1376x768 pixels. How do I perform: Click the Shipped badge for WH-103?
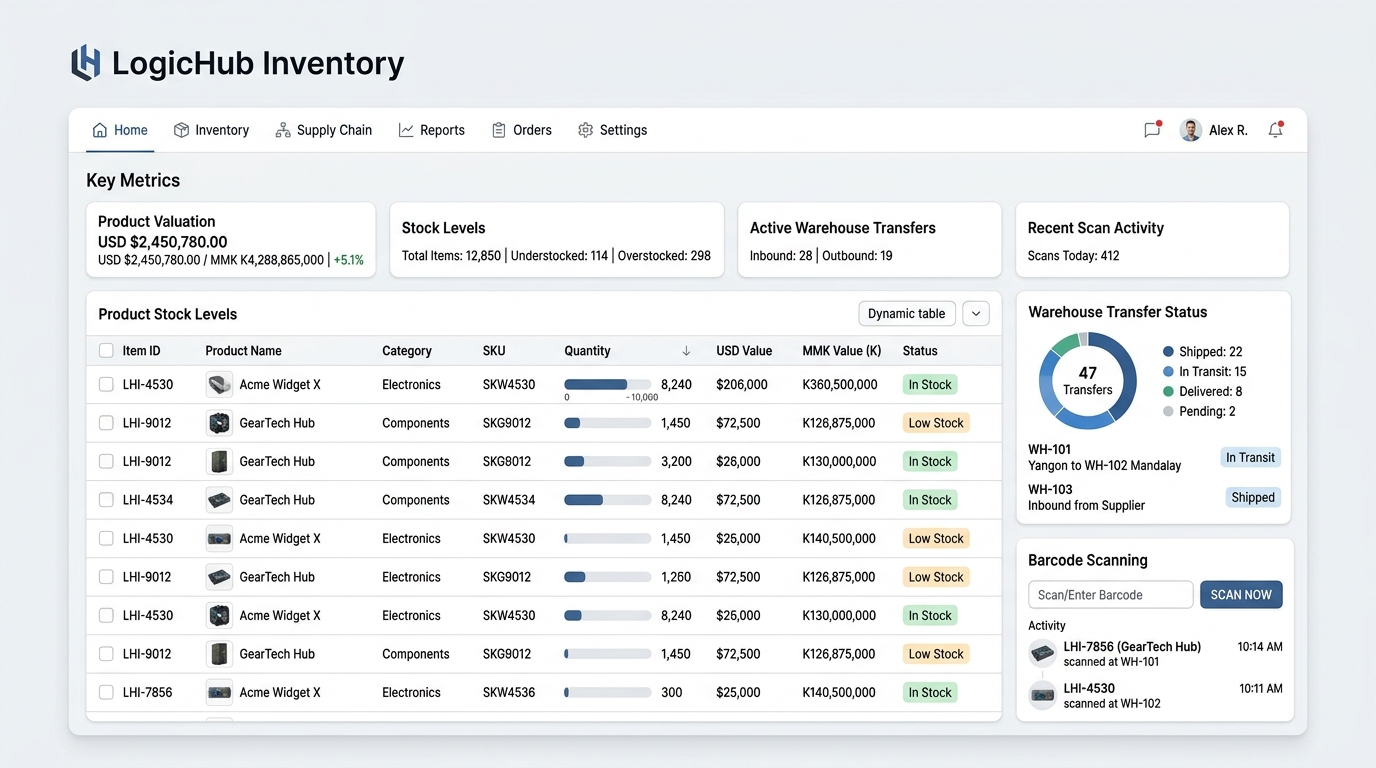pyautogui.click(x=1253, y=498)
